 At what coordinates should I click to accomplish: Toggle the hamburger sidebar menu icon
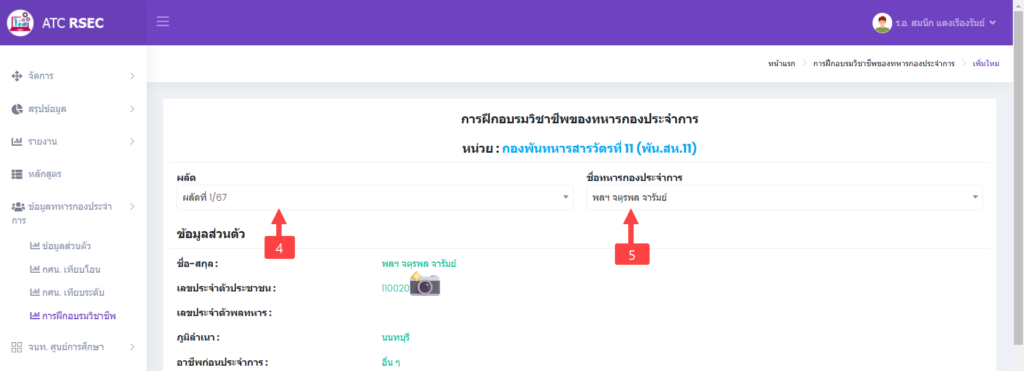(163, 22)
